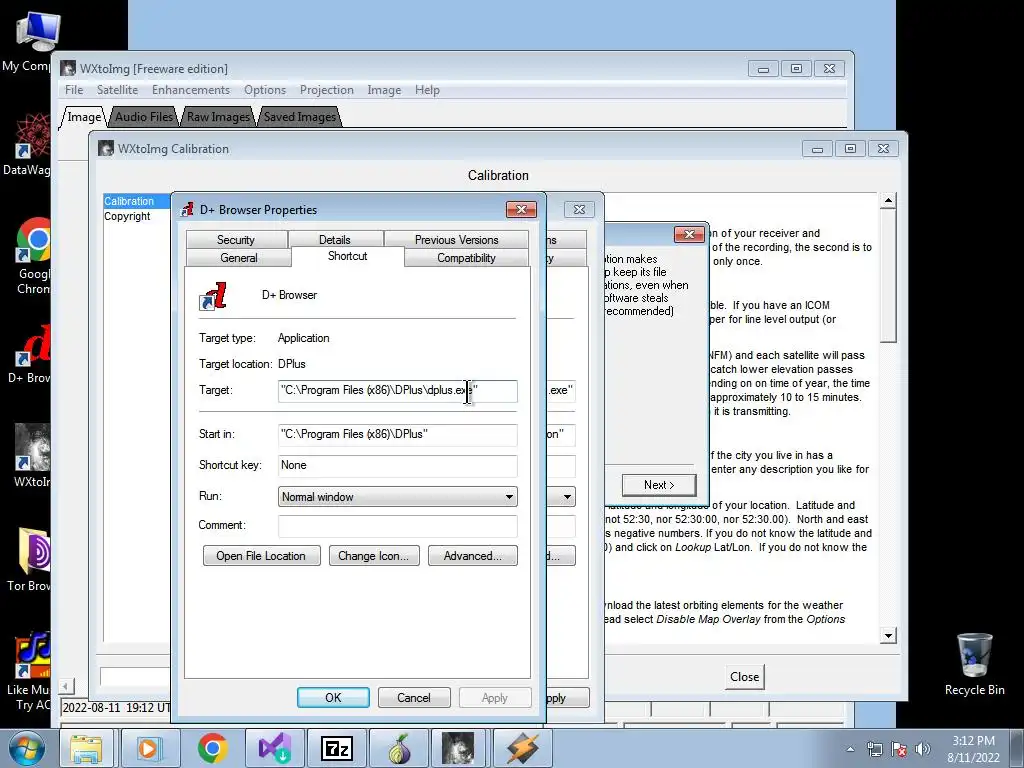Open the Winamp lightning taskbar icon
The height and width of the screenshot is (768, 1024).
pos(522,748)
